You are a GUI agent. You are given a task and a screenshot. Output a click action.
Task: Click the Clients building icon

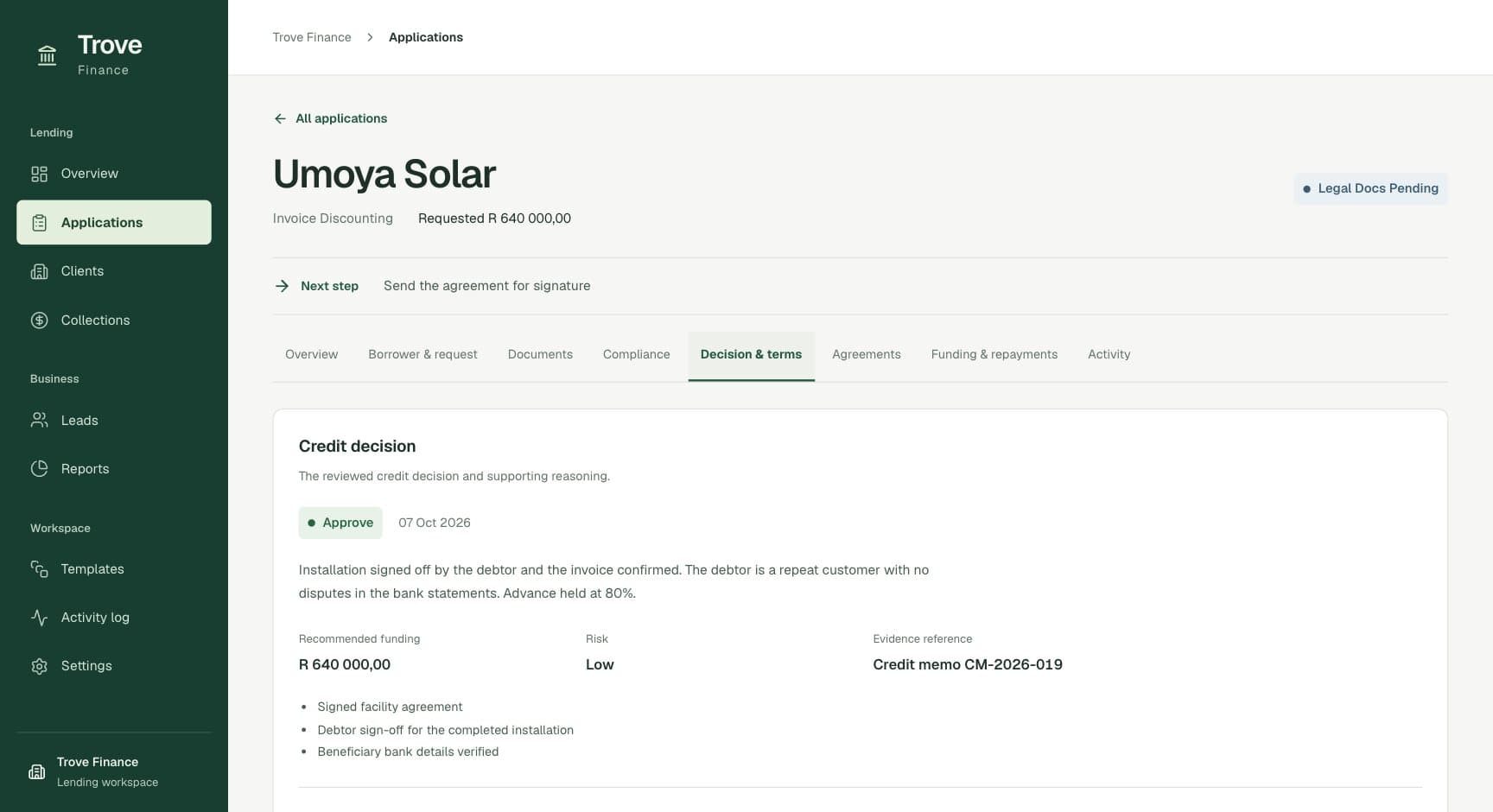point(39,271)
